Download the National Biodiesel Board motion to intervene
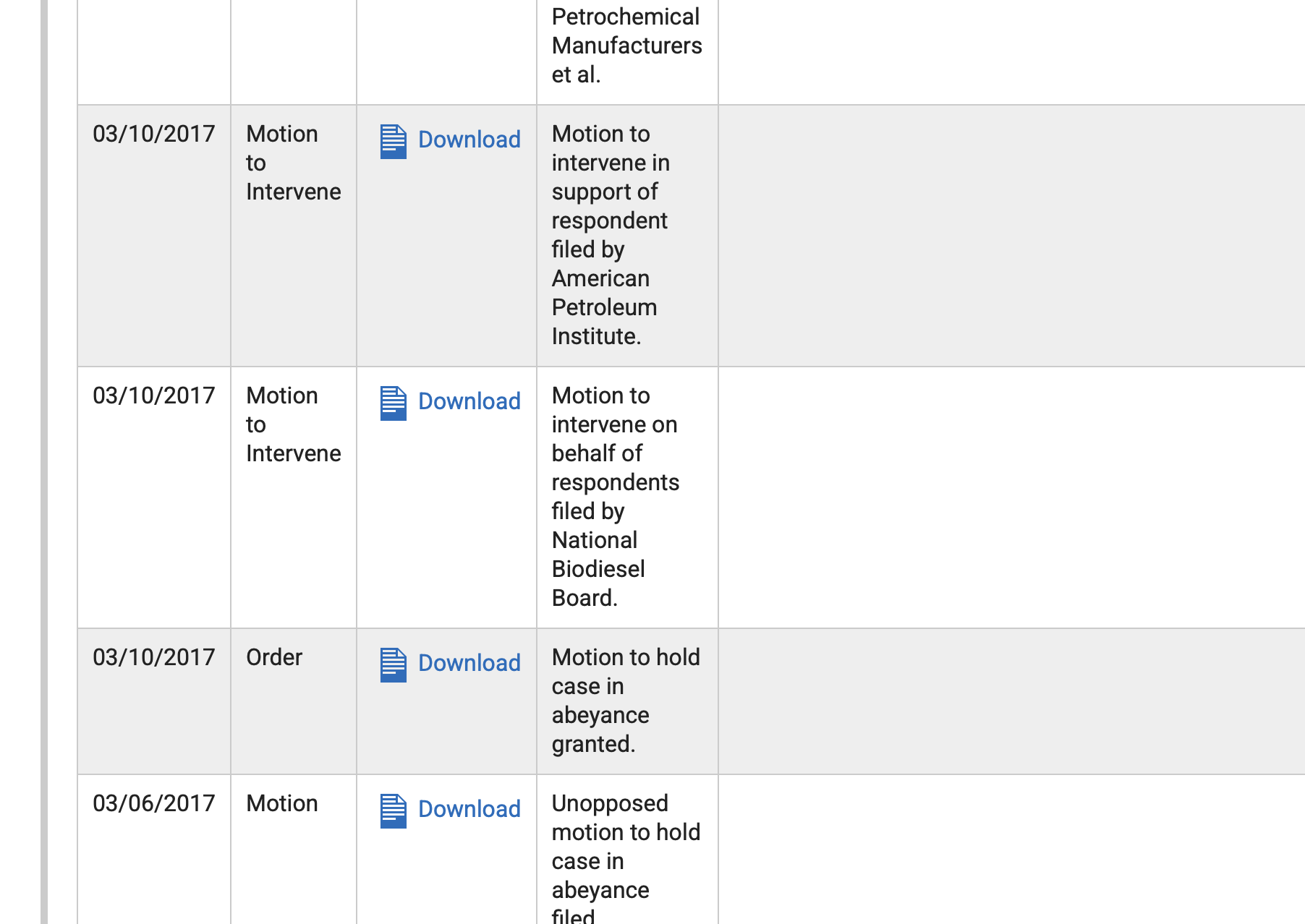Image resolution: width=1305 pixels, height=924 pixels. pyautogui.click(x=469, y=401)
